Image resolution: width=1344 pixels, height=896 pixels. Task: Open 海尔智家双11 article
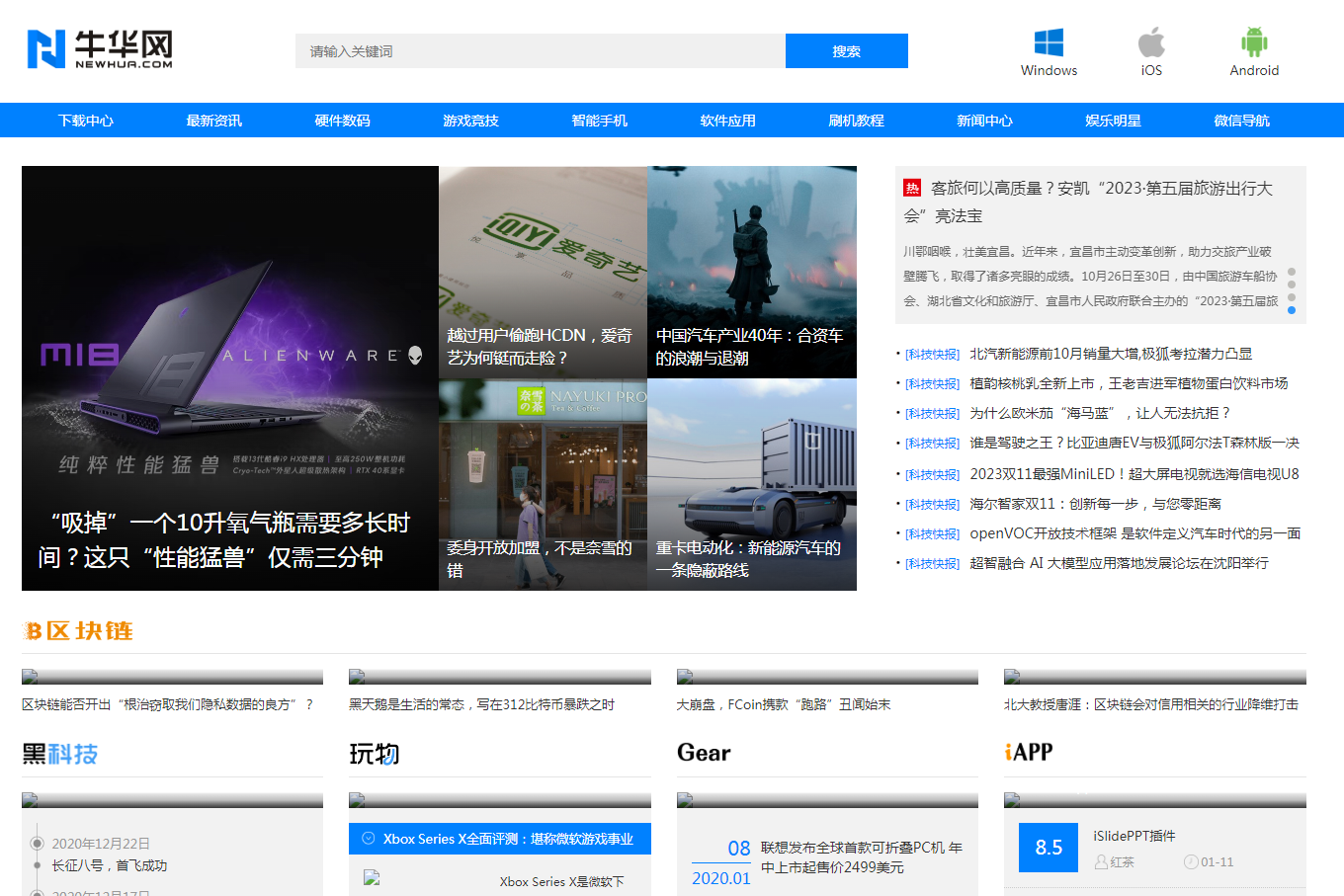tap(1095, 504)
